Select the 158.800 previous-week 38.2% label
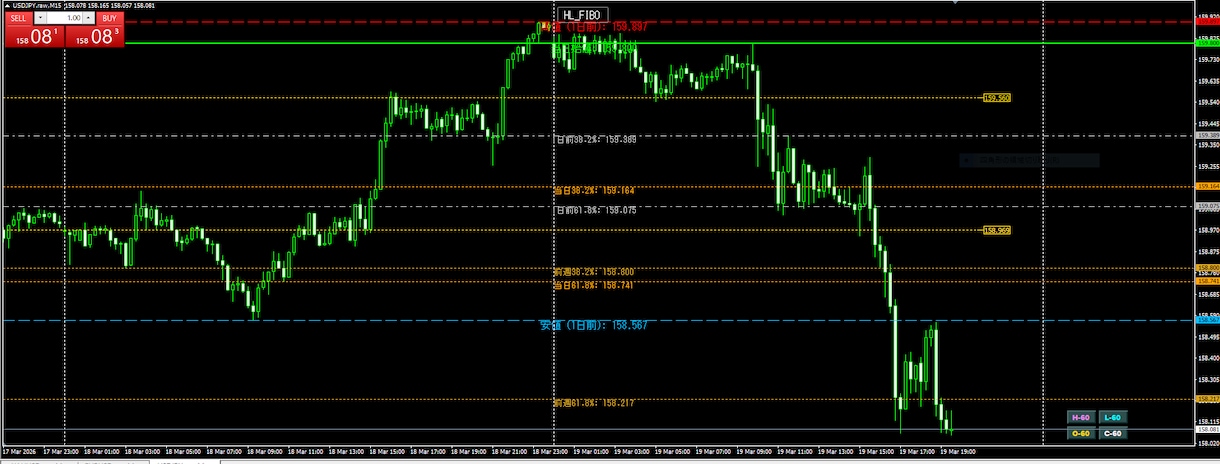This screenshot has width=1220, height=464. (x=595, y=272)
